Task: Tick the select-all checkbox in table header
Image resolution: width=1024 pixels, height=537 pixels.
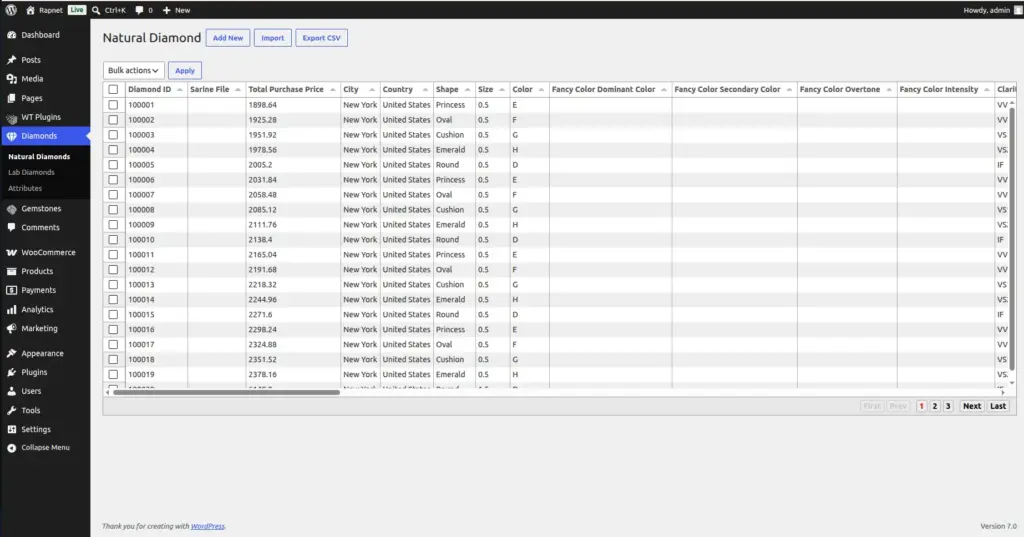Action: click(113, 90)
